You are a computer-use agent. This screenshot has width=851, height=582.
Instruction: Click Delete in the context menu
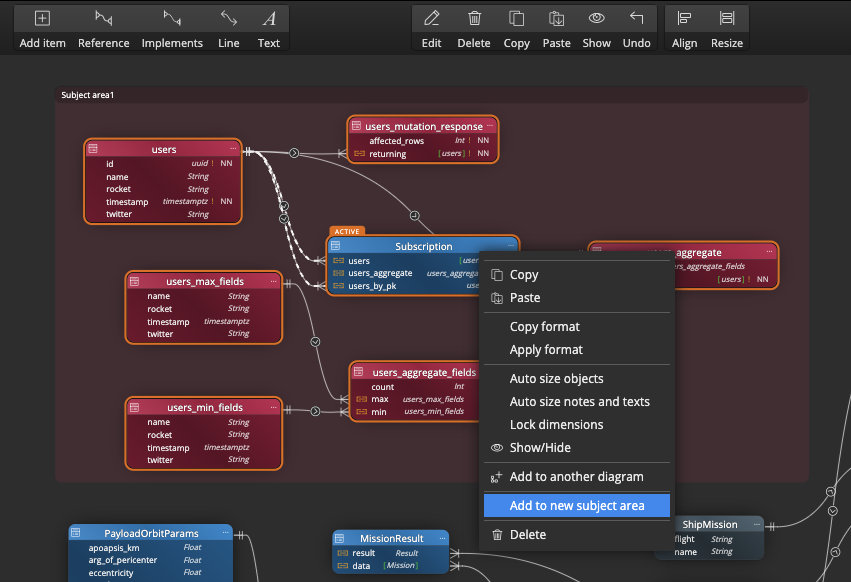tap(527, 535)
